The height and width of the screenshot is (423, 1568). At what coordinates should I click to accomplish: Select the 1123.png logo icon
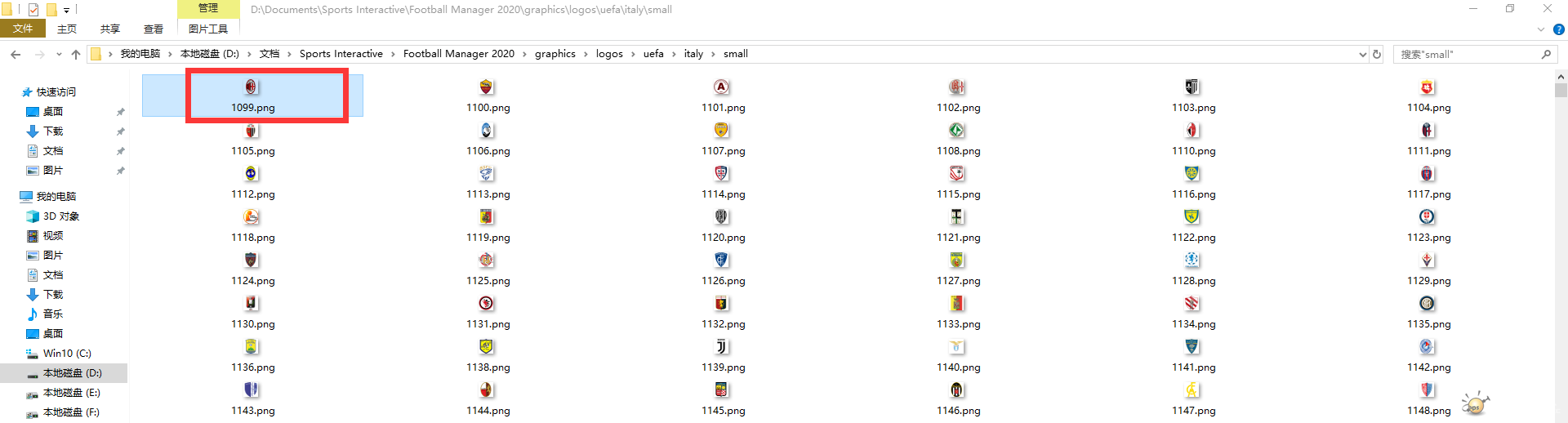[1428, 216]
